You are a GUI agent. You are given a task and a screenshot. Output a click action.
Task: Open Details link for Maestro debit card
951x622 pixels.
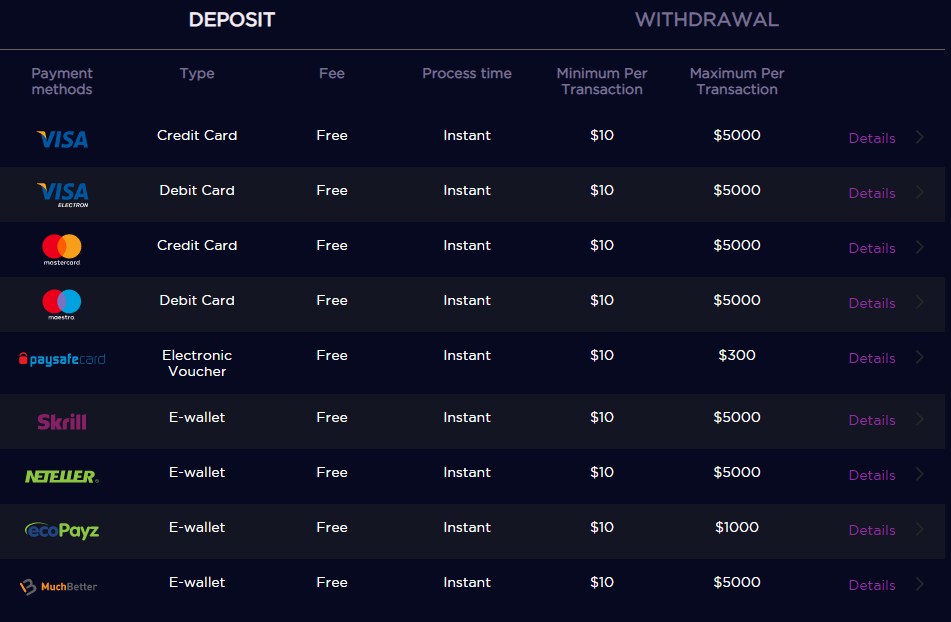coord(872,303)
